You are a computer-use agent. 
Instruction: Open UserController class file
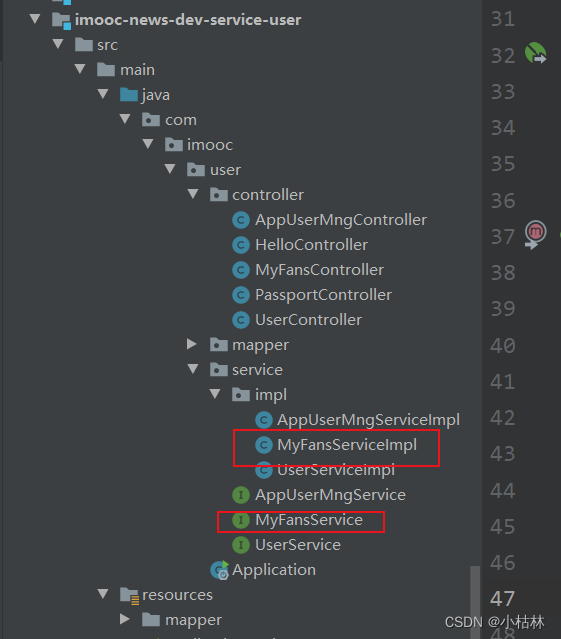tap(308, 320)
